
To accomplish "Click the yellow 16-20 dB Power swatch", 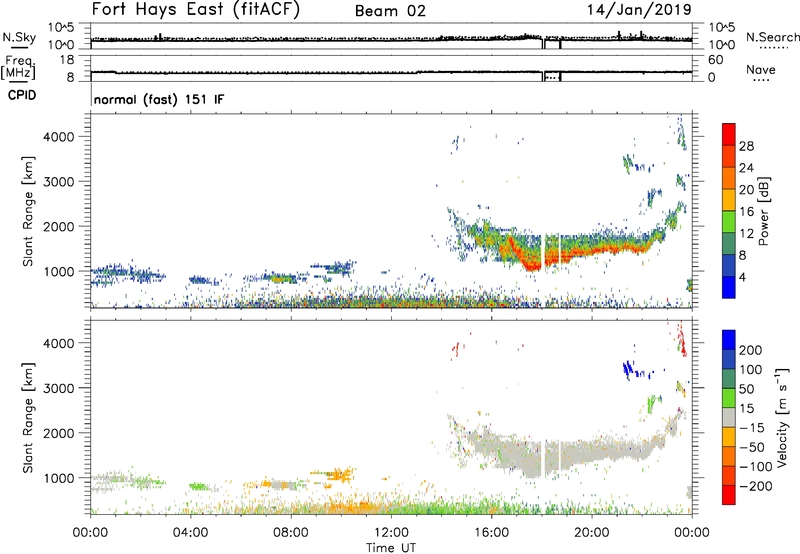I will click(x=729, y=199).
